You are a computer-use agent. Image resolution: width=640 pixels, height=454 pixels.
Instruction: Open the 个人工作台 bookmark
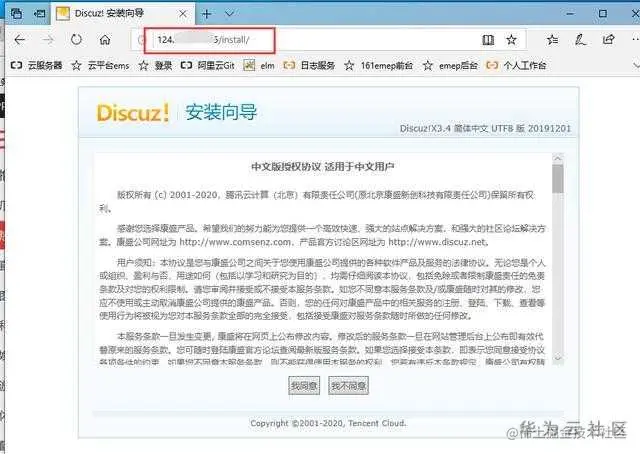pyautogui.click(x=517, y=65)
